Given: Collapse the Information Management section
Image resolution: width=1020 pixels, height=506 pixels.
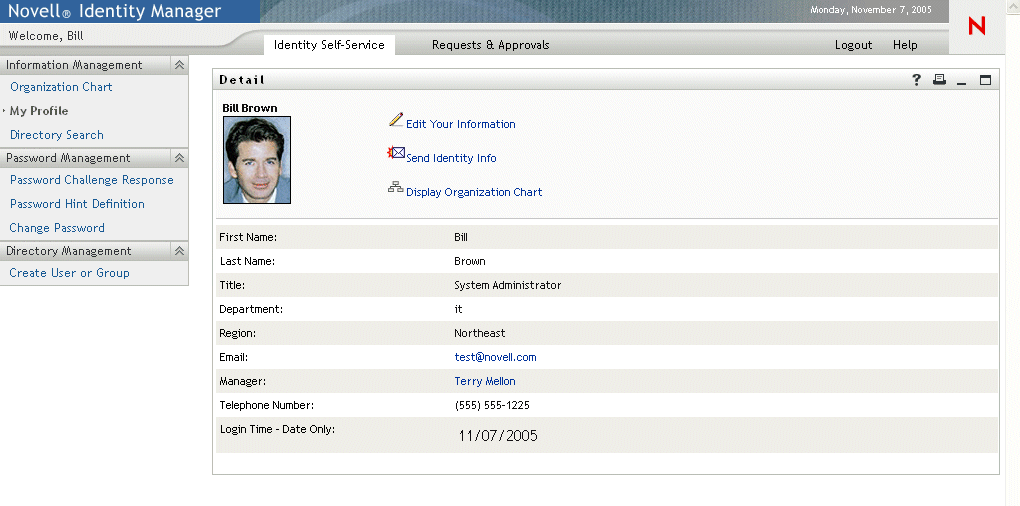Looking at the screenshot, I should (179, 65).
